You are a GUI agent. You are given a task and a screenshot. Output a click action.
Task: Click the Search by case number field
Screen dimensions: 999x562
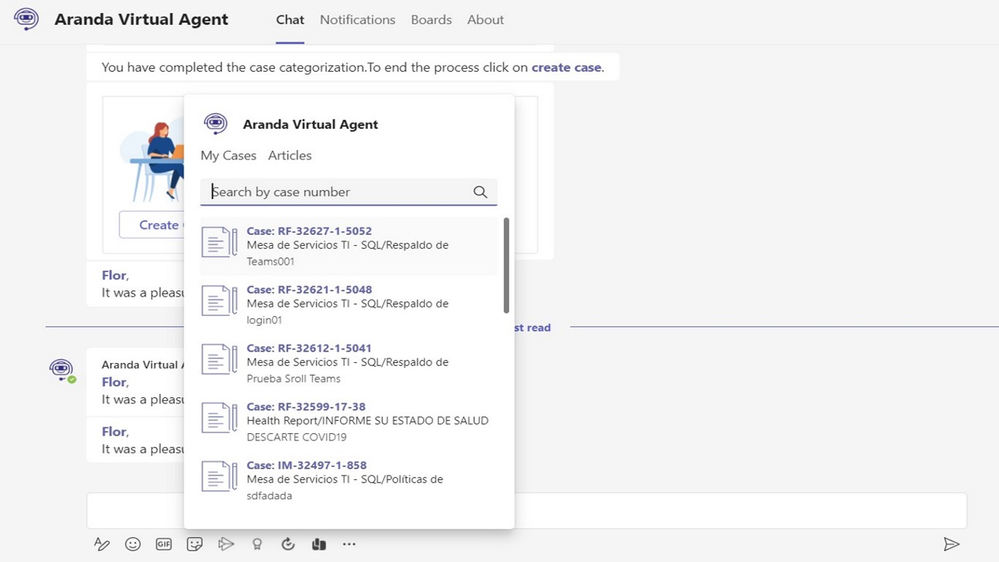click(349, 192)
